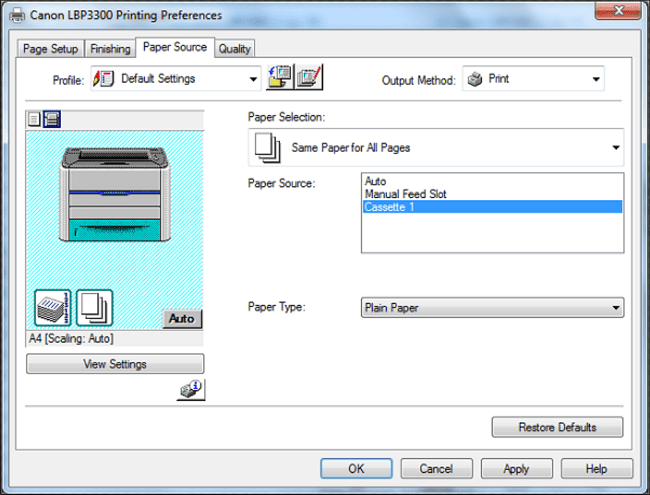Click the Default Settings profile icon
The width and height of the screenshot is (650, 495).
point(103,78)
